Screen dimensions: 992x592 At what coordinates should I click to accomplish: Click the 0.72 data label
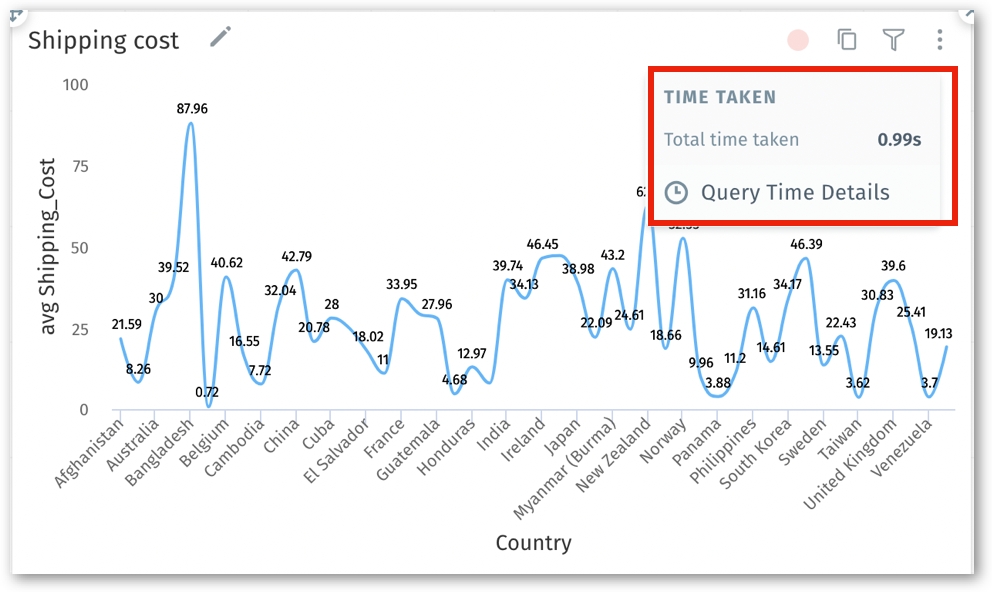208,391
